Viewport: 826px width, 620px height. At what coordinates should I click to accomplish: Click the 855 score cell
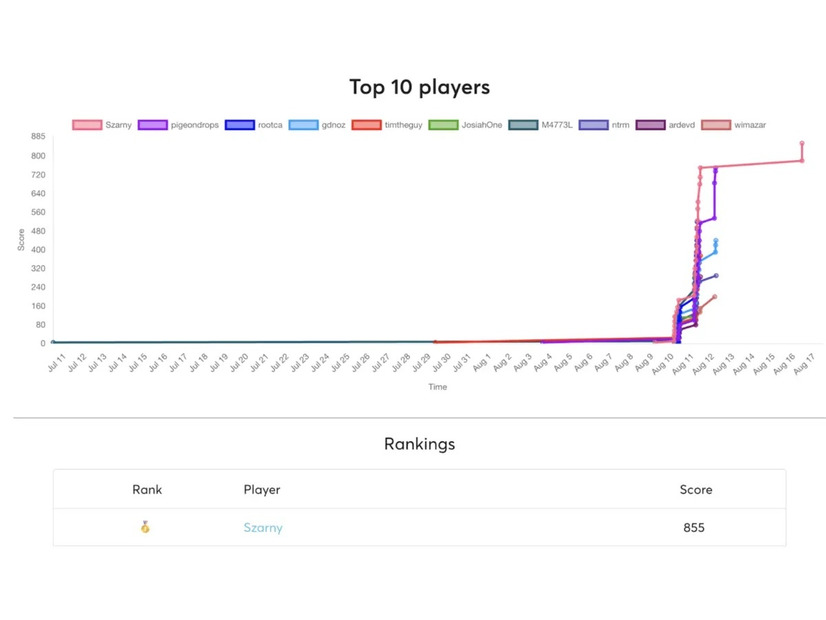tap(694, 527)
